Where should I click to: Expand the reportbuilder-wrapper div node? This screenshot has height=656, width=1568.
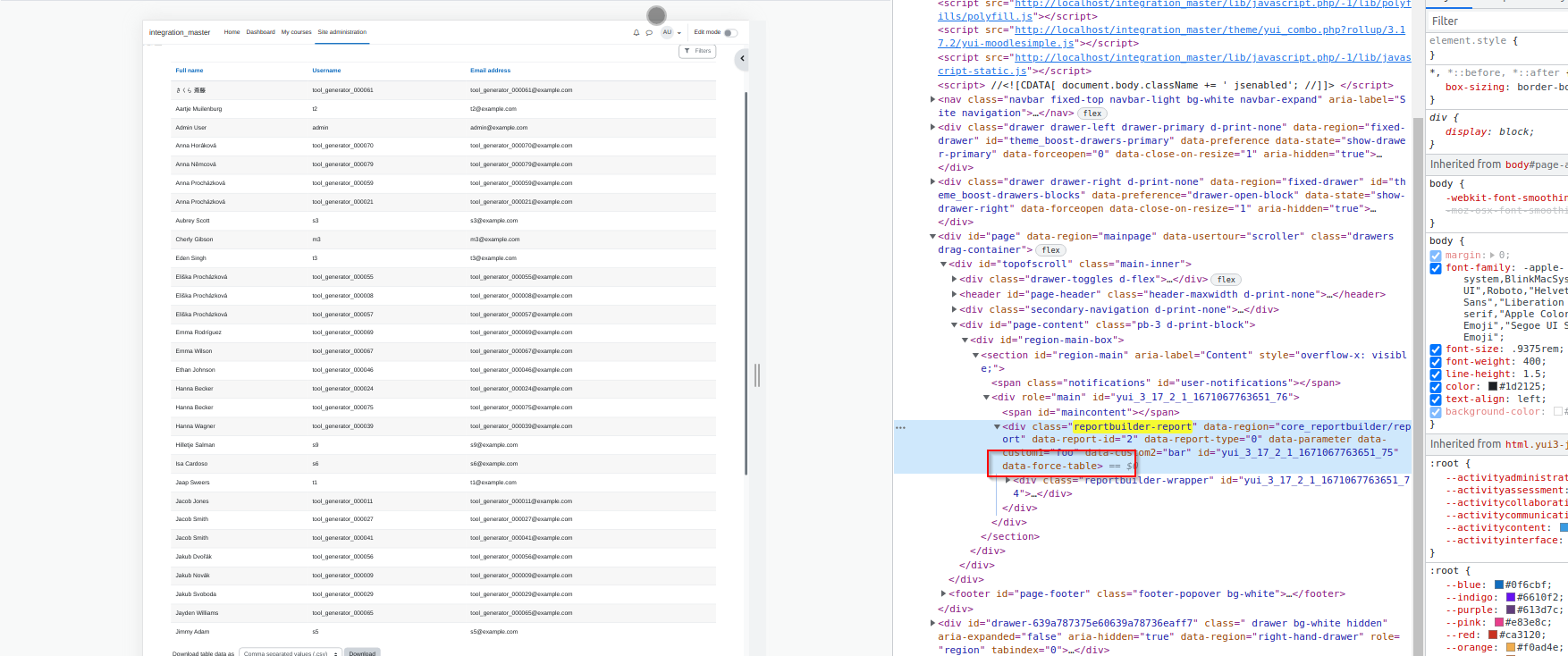coord(1007,481)
